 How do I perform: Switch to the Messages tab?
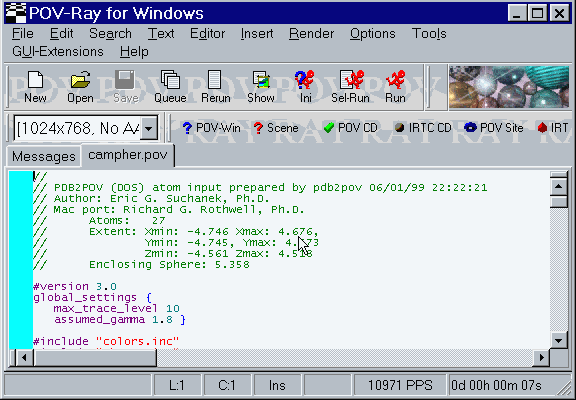click(x=44, y=157)
